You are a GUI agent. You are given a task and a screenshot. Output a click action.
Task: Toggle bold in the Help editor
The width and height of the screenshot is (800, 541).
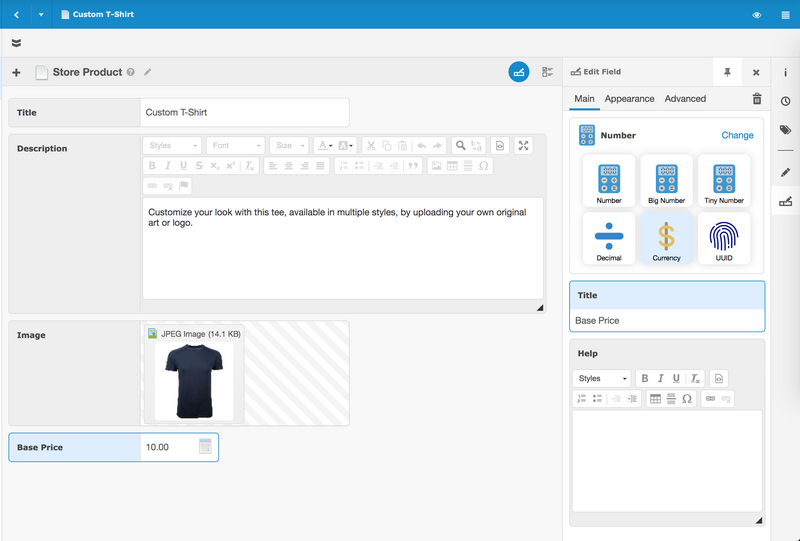tap(645, 379)
